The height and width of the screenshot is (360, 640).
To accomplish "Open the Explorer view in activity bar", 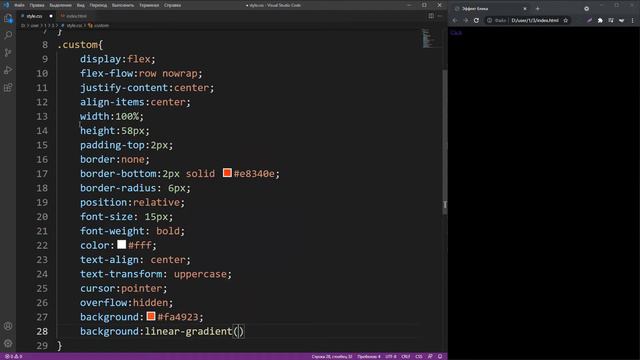I will click(x=8, y=18).
